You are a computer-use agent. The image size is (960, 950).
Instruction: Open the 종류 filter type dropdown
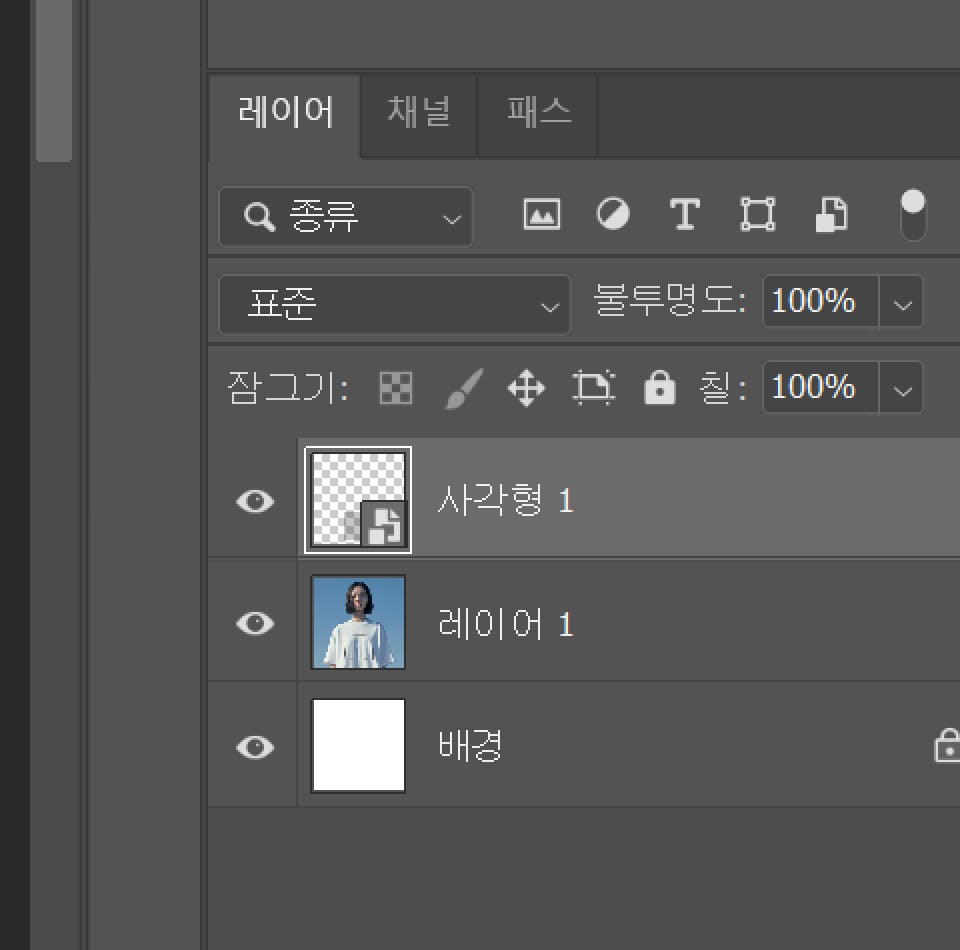click(x=345, y=217)
